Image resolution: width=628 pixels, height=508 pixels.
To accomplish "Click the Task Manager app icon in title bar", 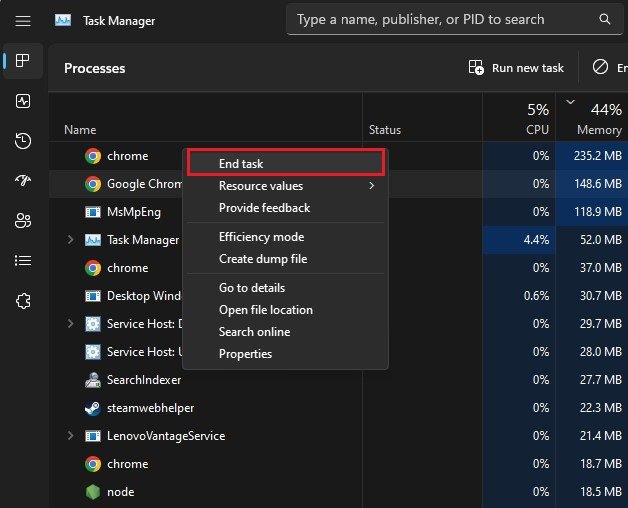I will (x=63, y=20).
